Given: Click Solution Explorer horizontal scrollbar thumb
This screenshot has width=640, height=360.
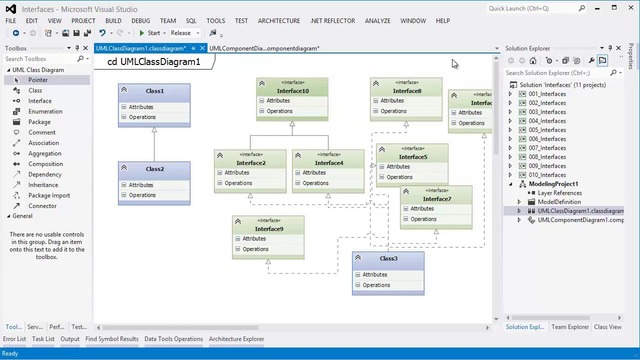Looking at the screenshot, I should tap(551, 318).
